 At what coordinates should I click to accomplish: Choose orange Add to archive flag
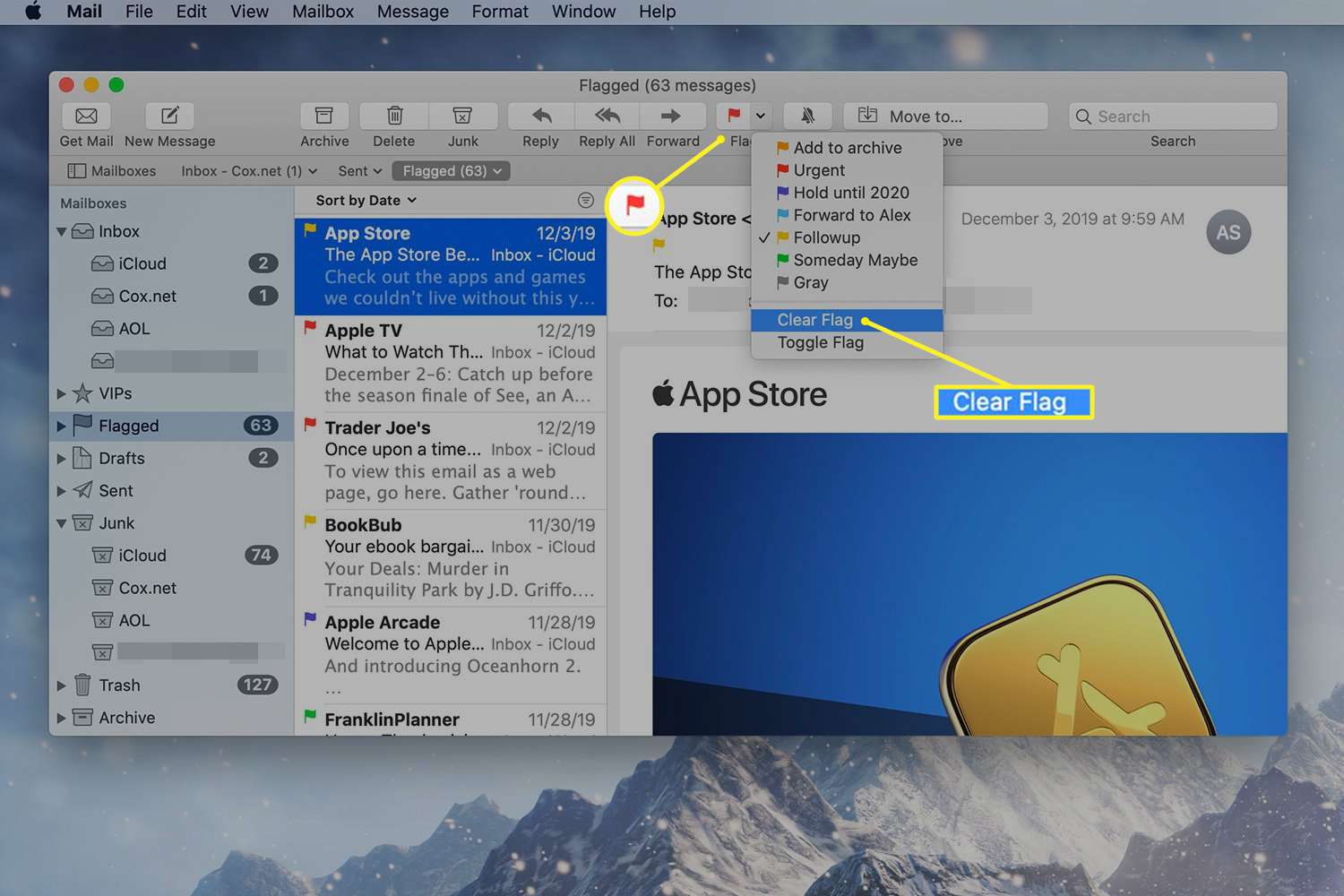coord(847,148)
